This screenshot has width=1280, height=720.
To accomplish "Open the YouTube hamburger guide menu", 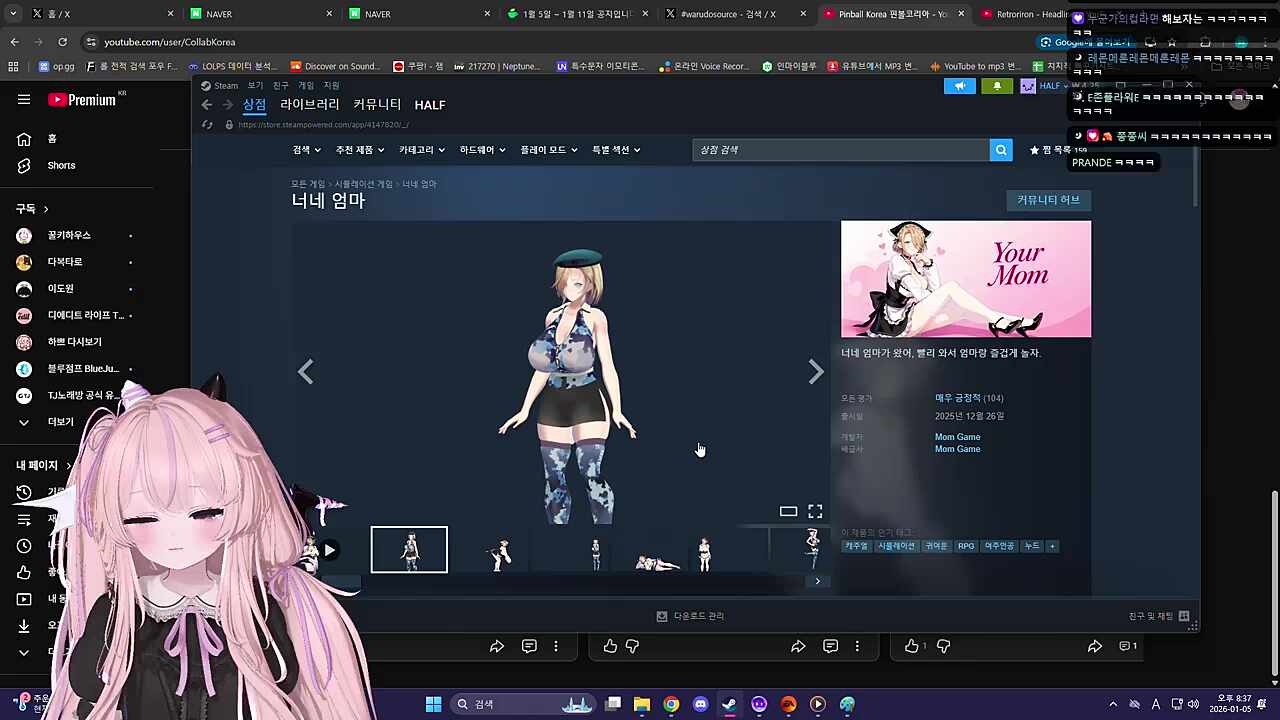I will (24, 100).
